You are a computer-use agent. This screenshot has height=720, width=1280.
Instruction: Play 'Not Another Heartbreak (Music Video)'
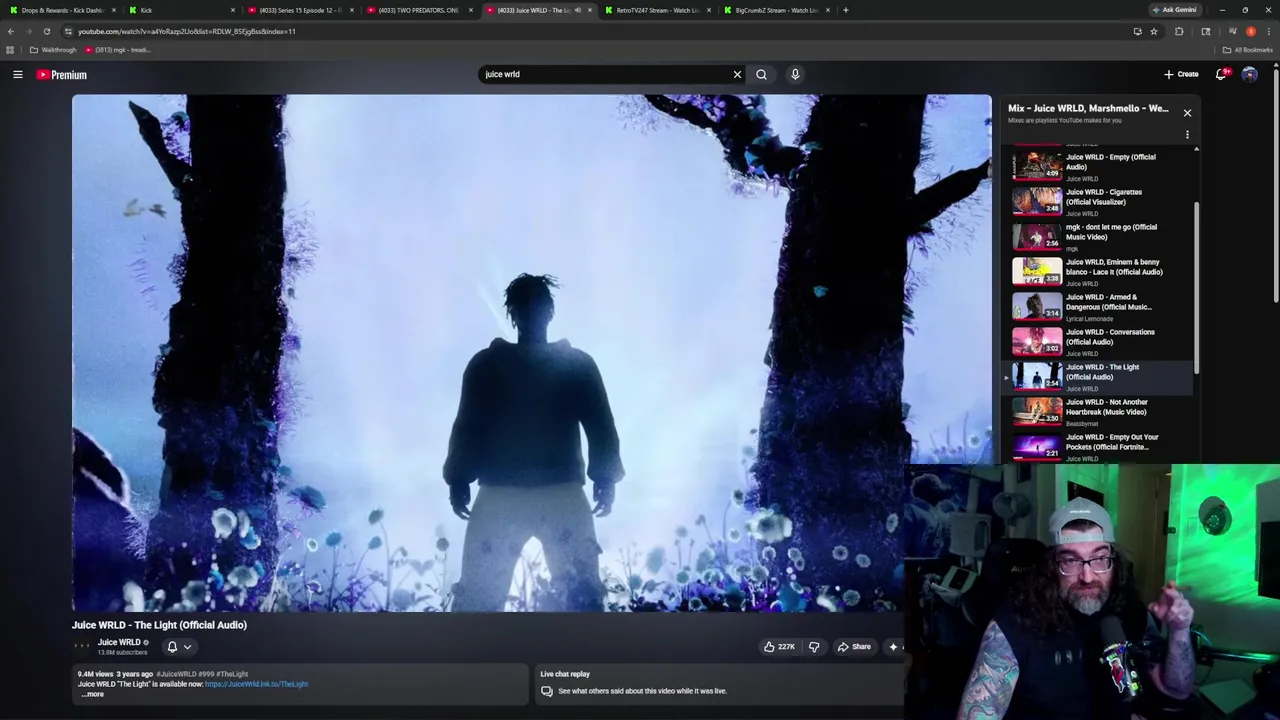click(x=1100, y=411)
